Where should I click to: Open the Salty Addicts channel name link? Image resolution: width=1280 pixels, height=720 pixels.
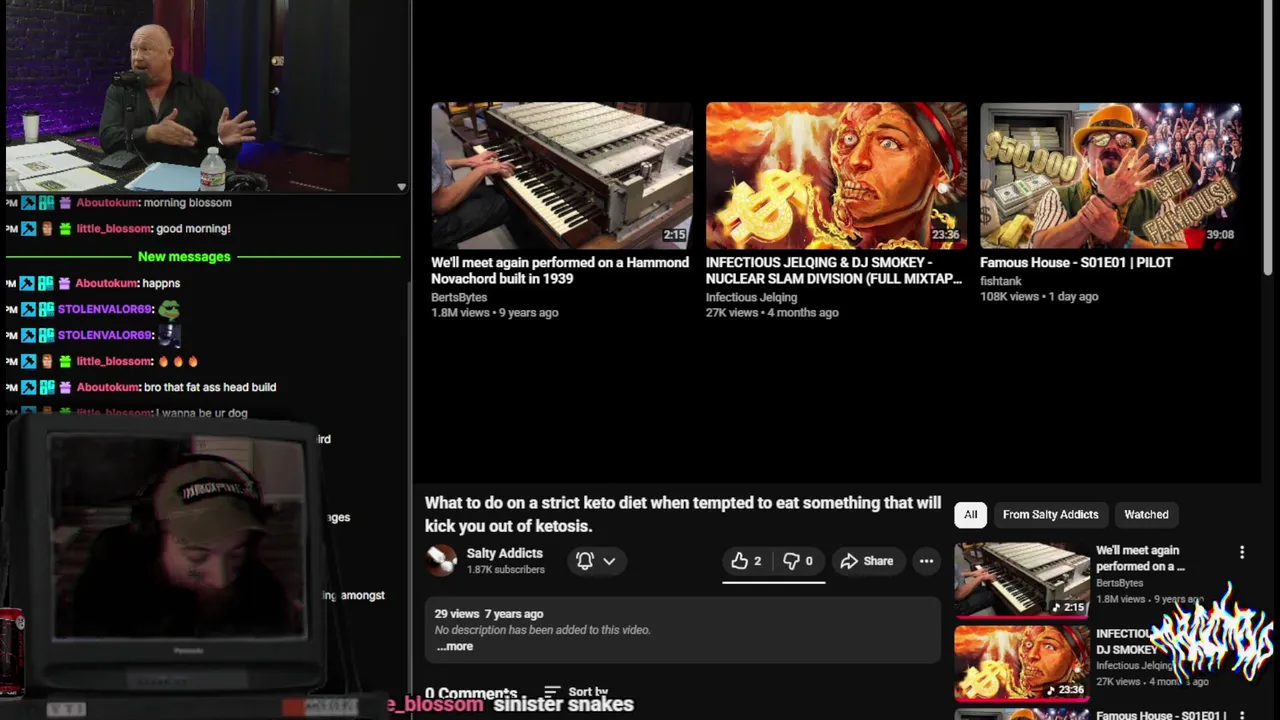504,553
